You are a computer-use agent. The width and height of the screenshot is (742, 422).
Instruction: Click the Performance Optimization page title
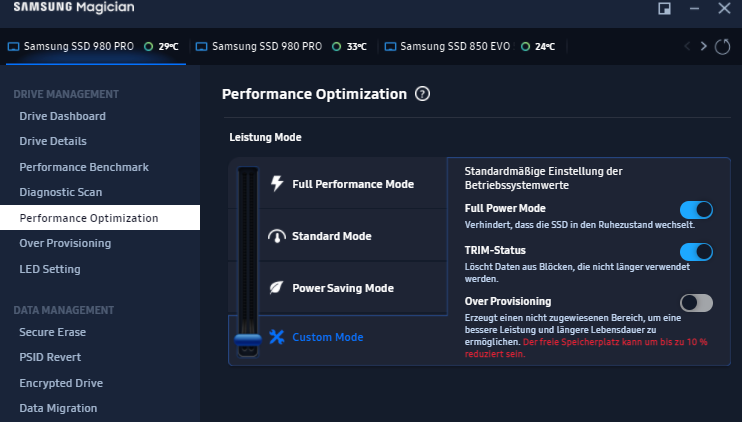pos(314,94)
